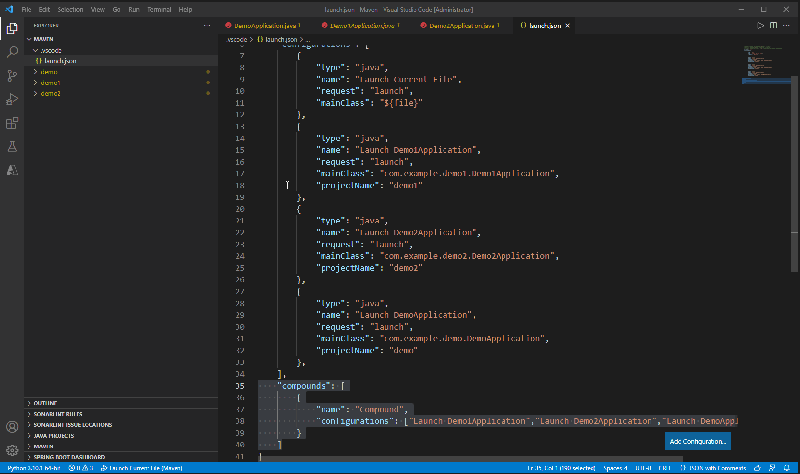Image resolution: width=800 pixels, height=474 pixels.
Task: Open the Manage gear icon
Action: coord(12,450)
